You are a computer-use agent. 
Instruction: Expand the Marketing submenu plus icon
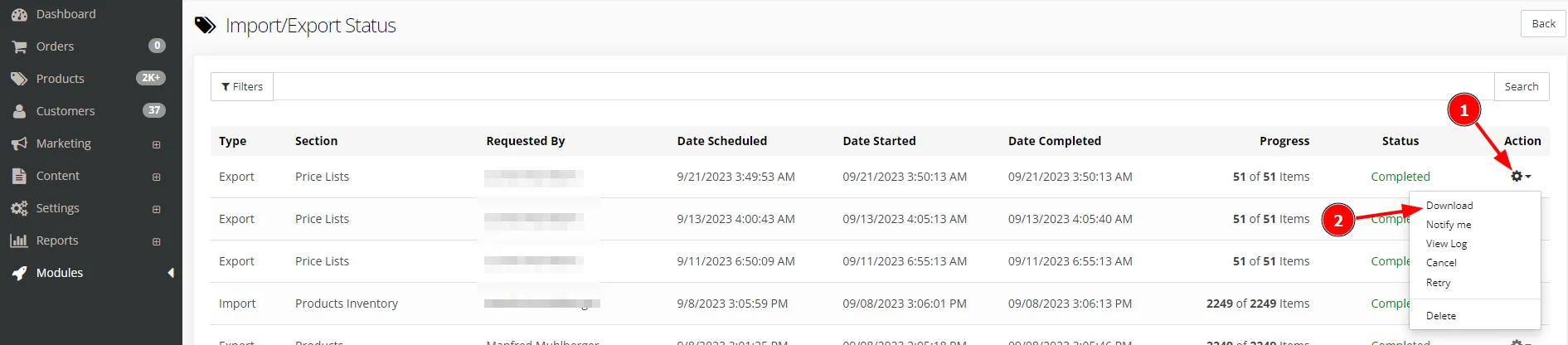[156, 144]
